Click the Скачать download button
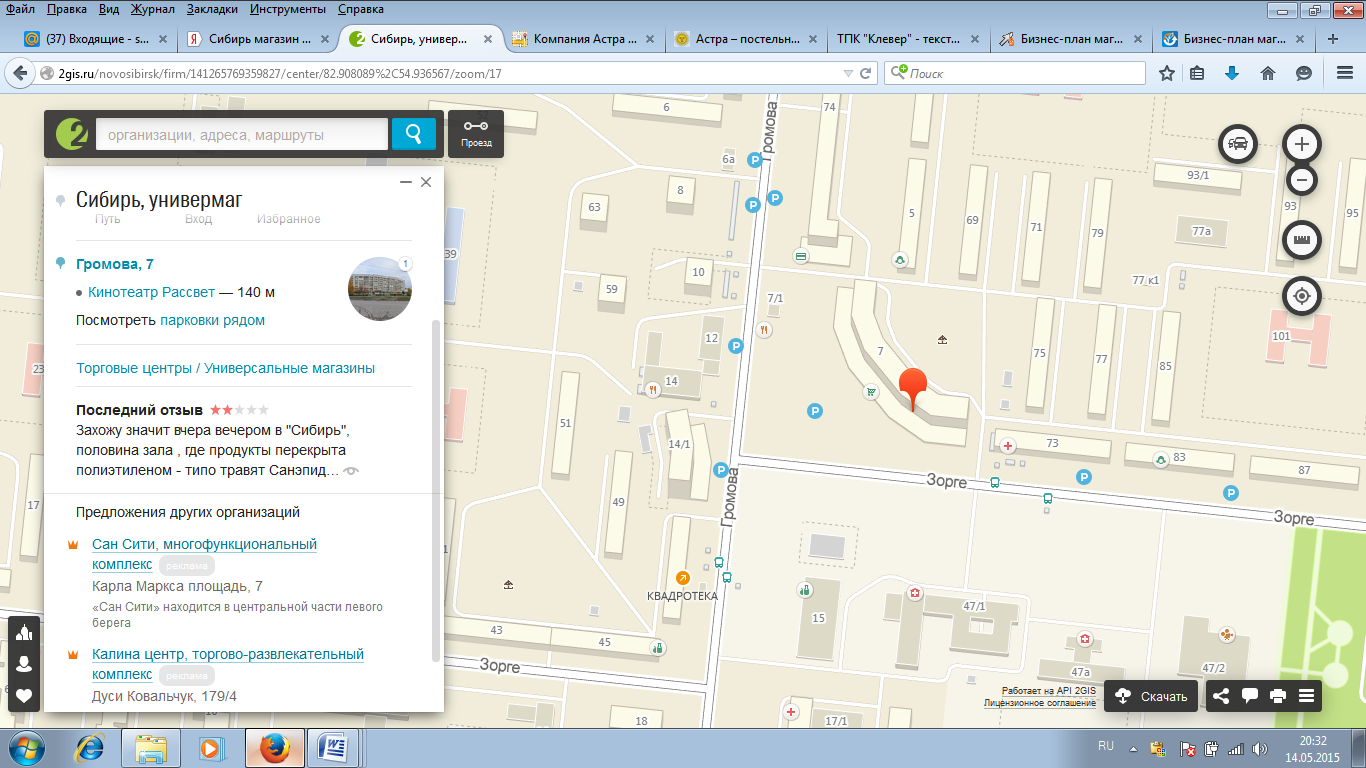1366x768 pixels. [x=1153, y=696]
